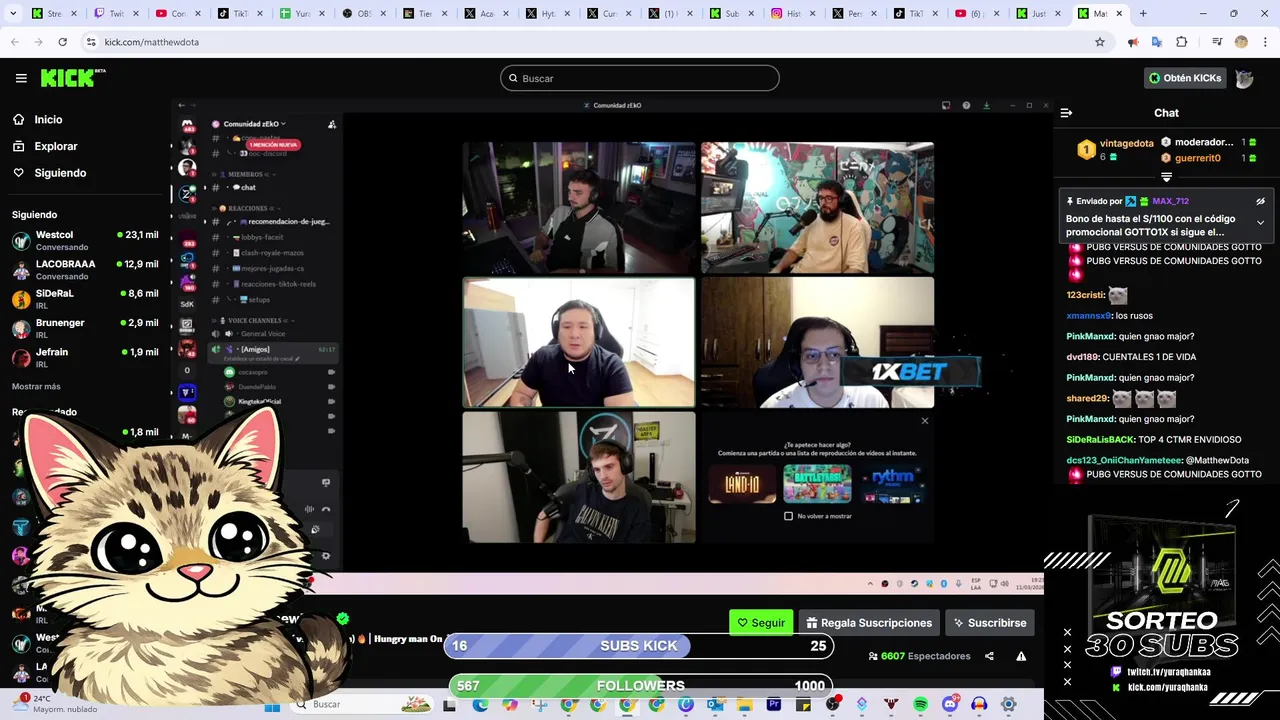
Task: Open a new Chrome tab
Action: coord(1143,14)
